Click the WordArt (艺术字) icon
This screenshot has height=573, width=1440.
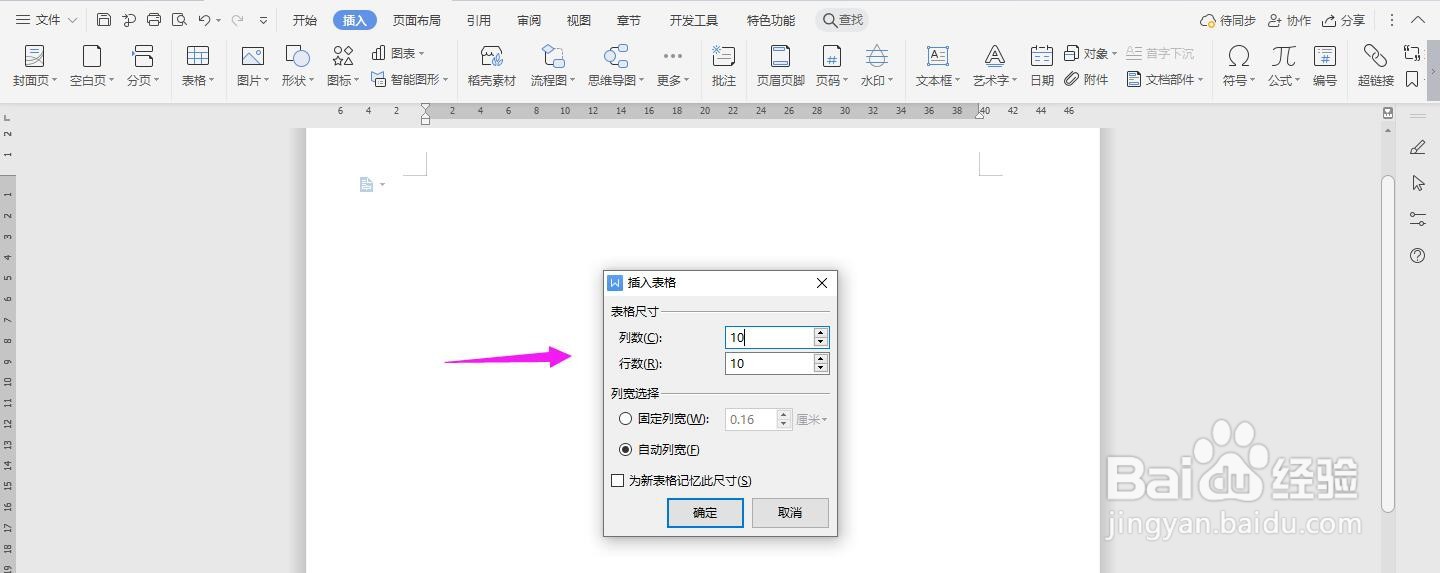coord(994,57)
